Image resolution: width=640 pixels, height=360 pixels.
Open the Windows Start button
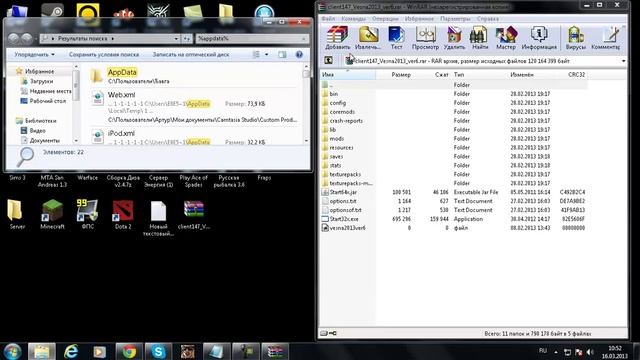[12, 351]
